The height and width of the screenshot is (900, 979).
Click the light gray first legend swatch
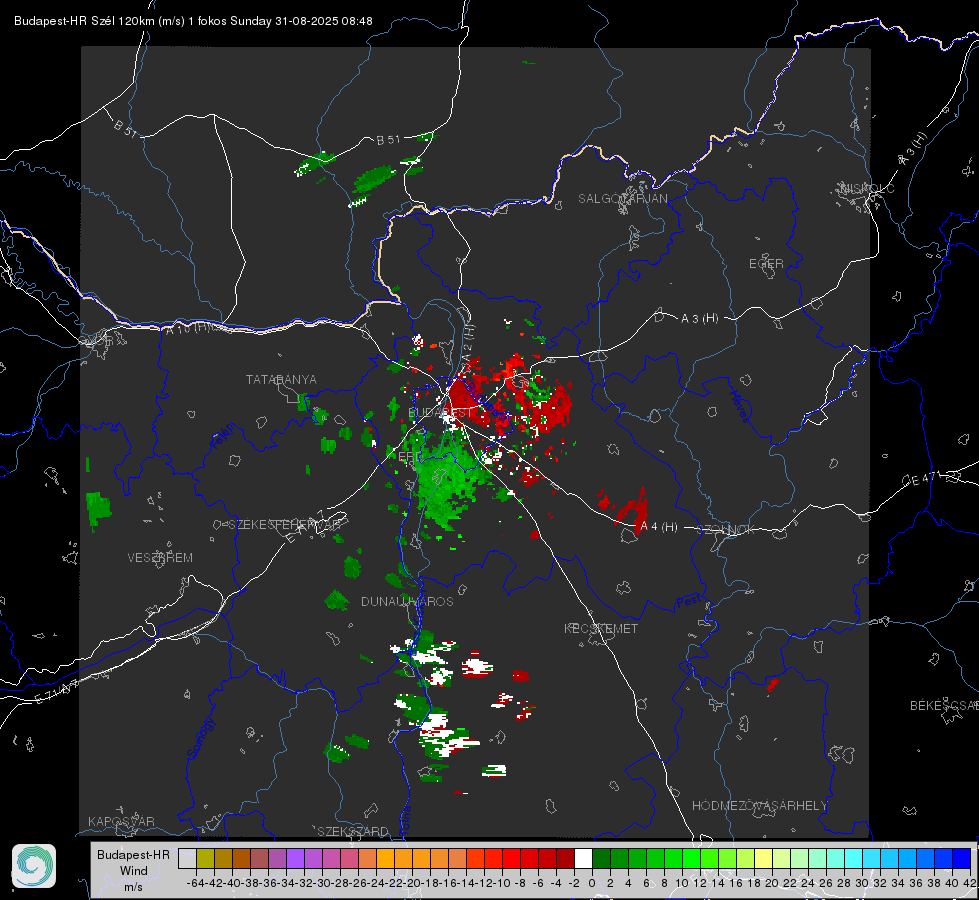(187, 859)
